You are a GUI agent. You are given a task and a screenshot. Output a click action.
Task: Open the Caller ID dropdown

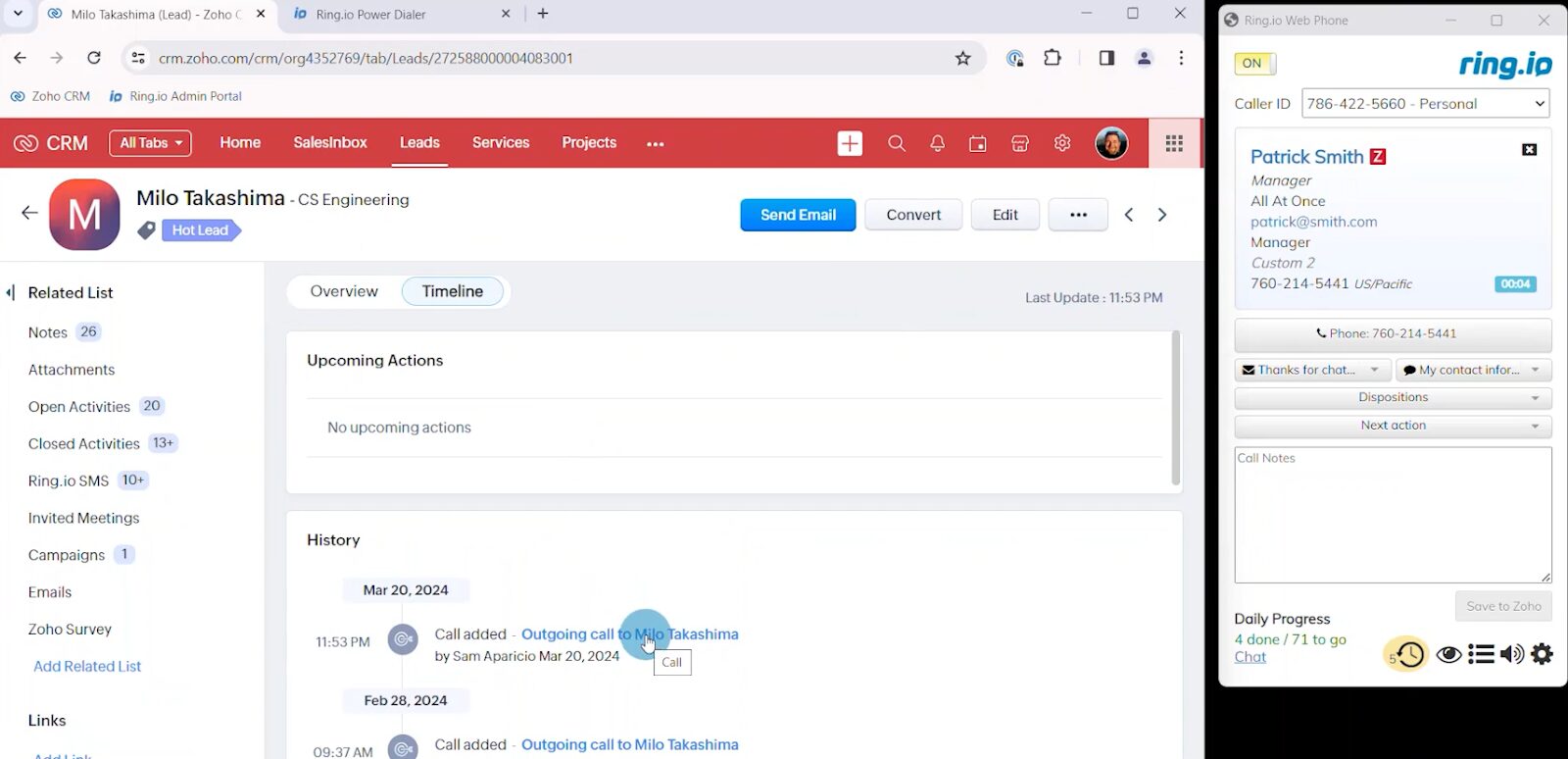(1426, 104)
